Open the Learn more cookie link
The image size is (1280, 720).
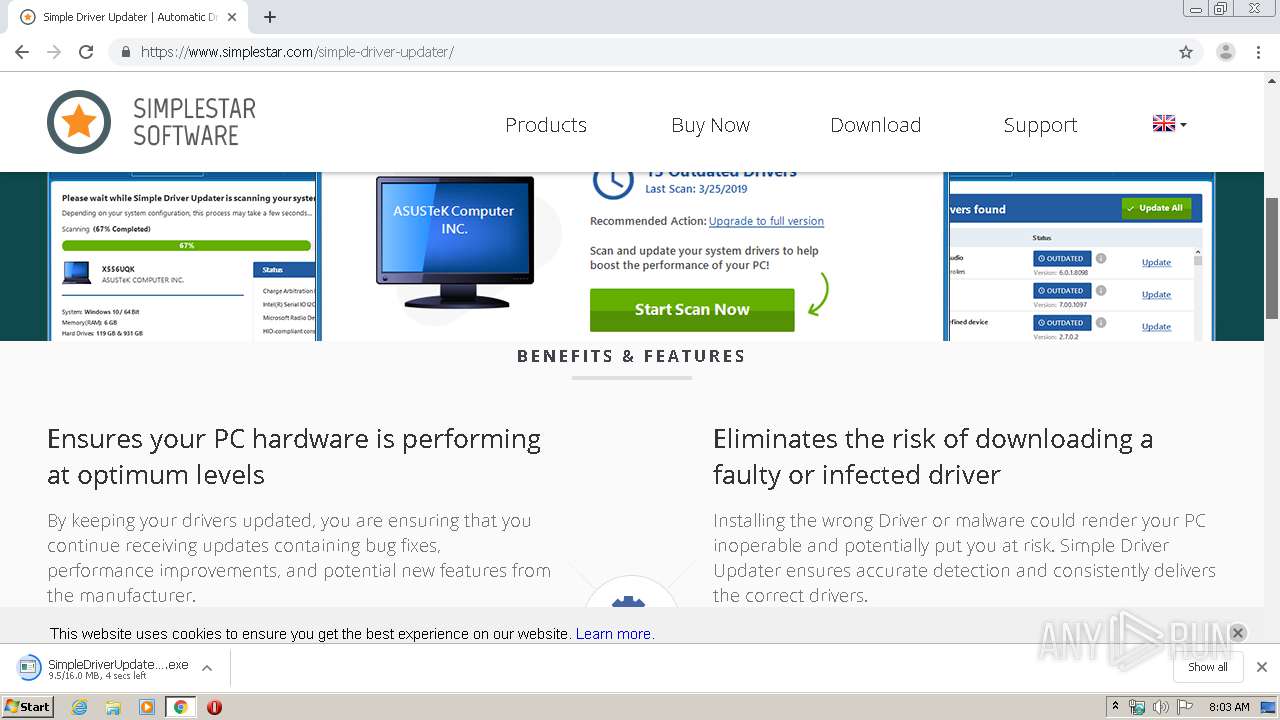613,634
